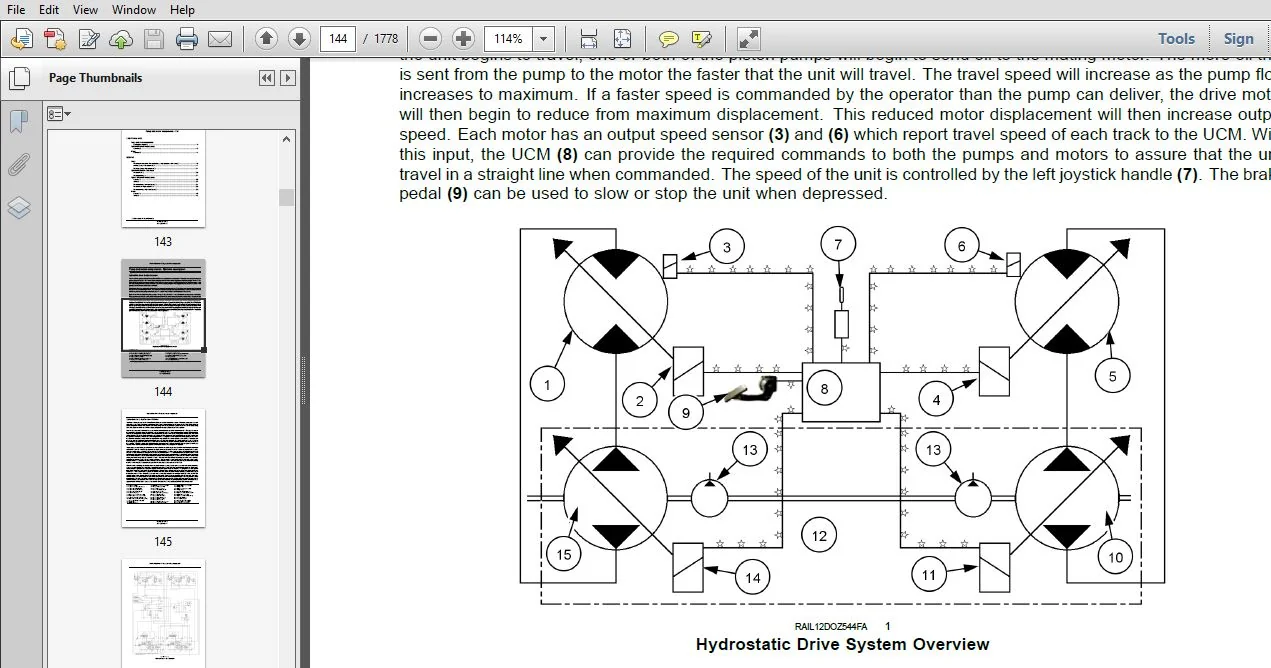Toggle read mode full-screen icon

pyautogui.click(x=748, y=39)
